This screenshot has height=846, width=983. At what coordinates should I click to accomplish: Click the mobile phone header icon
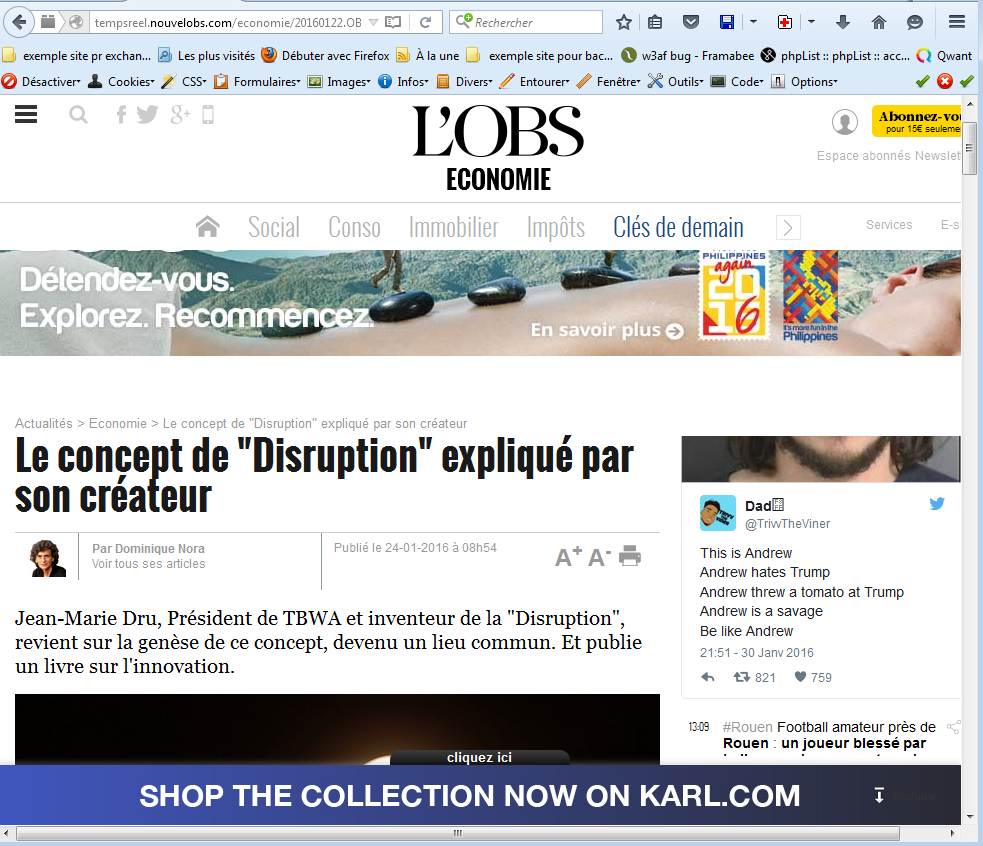(x=208, y=115)
